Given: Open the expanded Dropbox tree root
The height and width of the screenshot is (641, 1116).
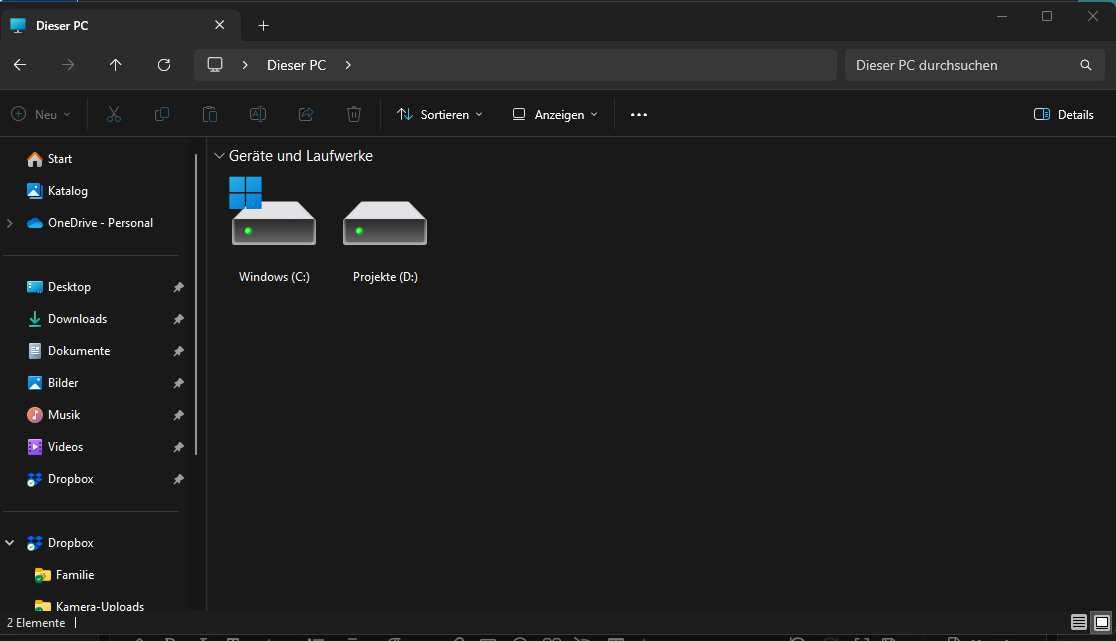Looking at the screenshot, I should pos(60,543).
